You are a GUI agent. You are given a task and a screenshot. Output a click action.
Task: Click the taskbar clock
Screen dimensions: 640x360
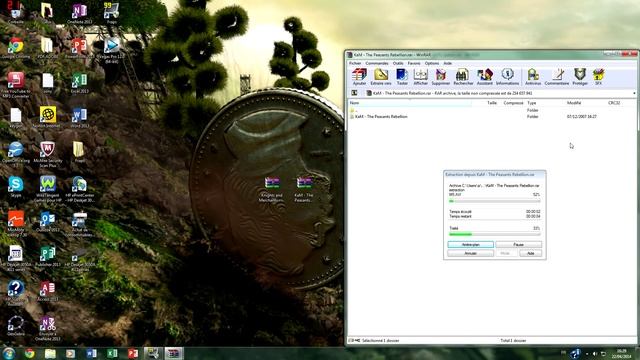(621, 353)
